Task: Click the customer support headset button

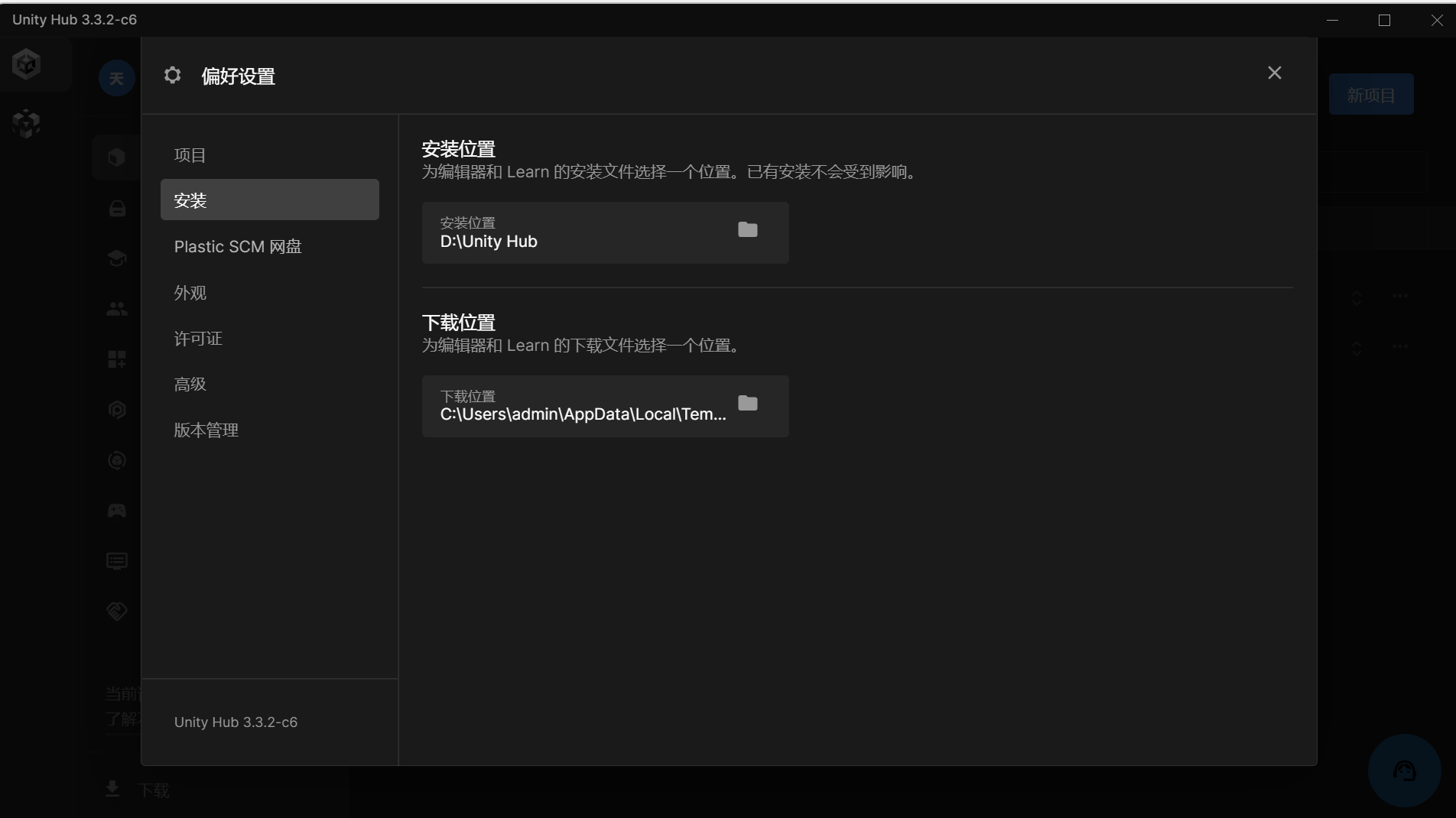Action: (x=1404, y=771)
